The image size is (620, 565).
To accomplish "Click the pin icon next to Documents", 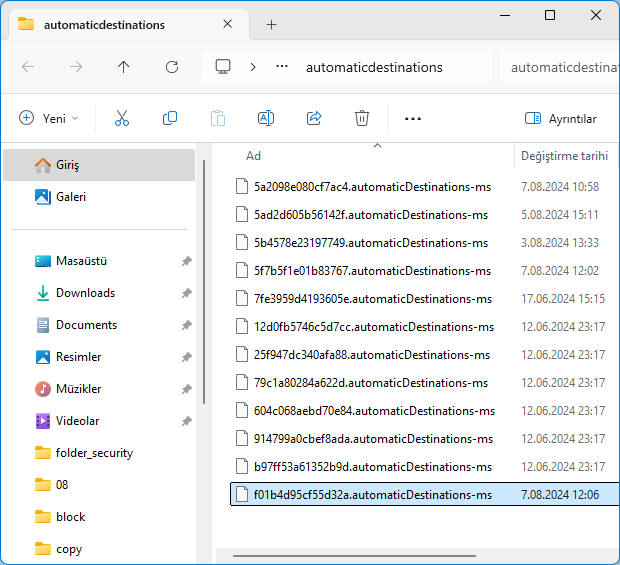I will (x=187, y=325).
